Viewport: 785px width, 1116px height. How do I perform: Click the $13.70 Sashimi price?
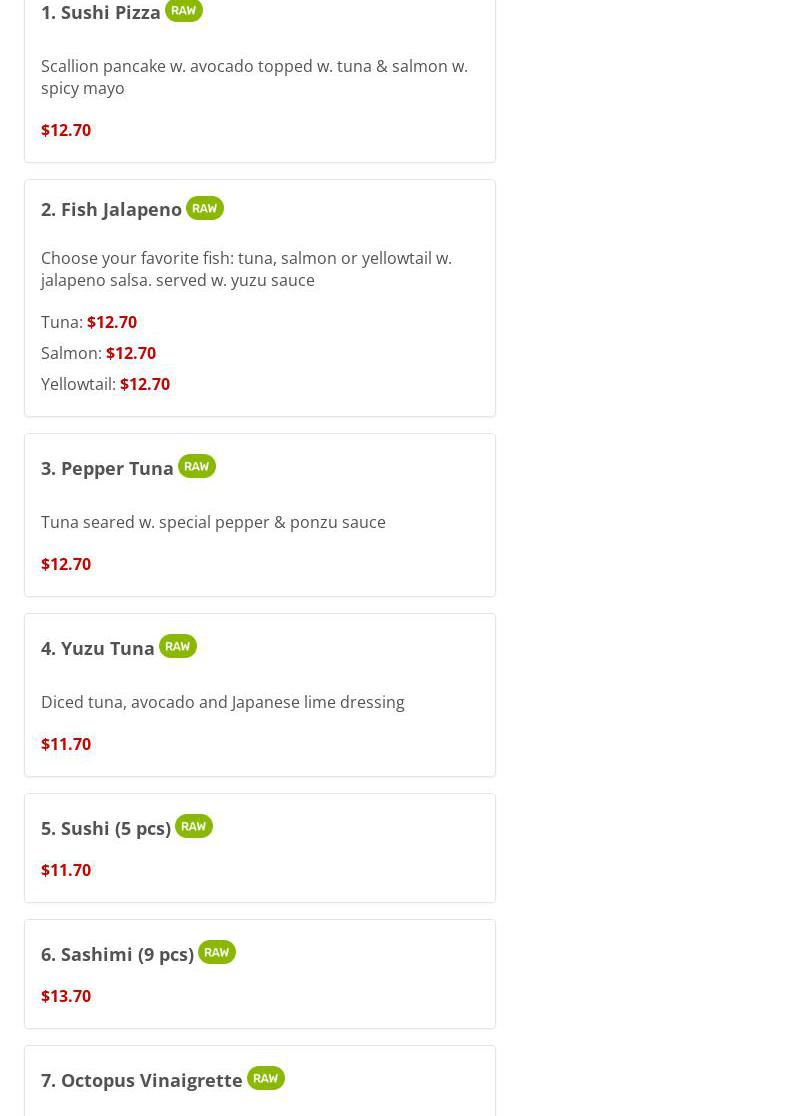coord(66,996)
